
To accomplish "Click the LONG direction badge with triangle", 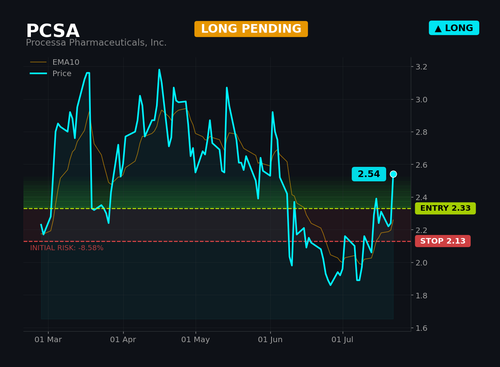I will coord(454,28).
